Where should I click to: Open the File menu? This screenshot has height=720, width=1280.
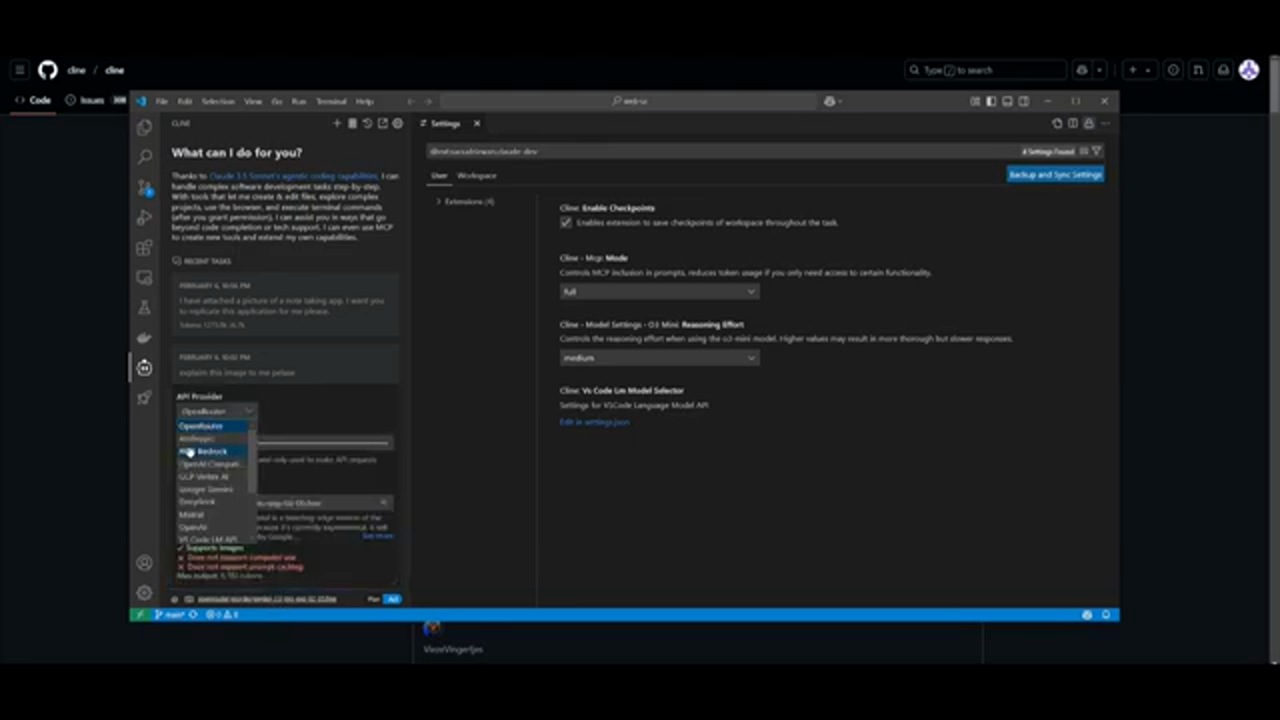coord(162,101)
